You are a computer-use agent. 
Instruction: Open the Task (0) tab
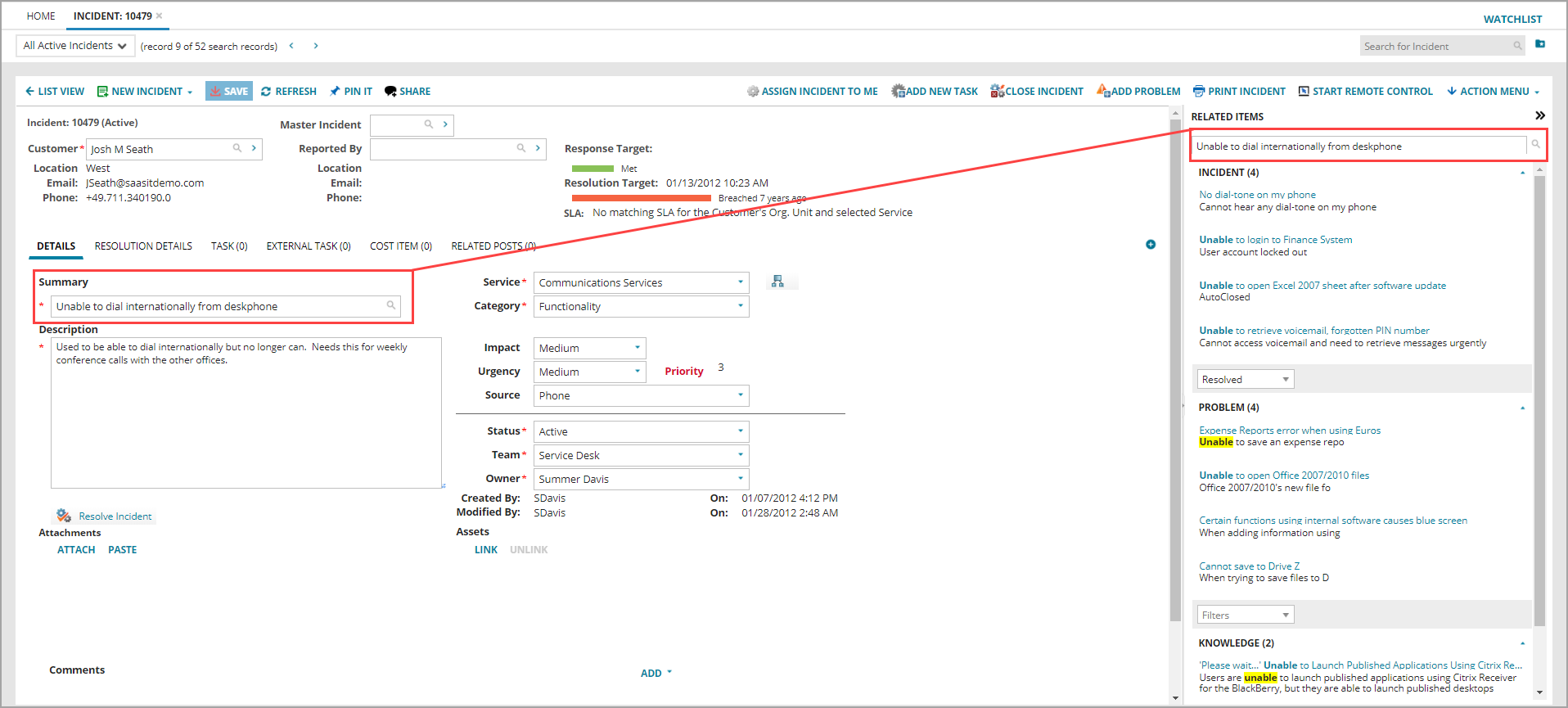229,246
